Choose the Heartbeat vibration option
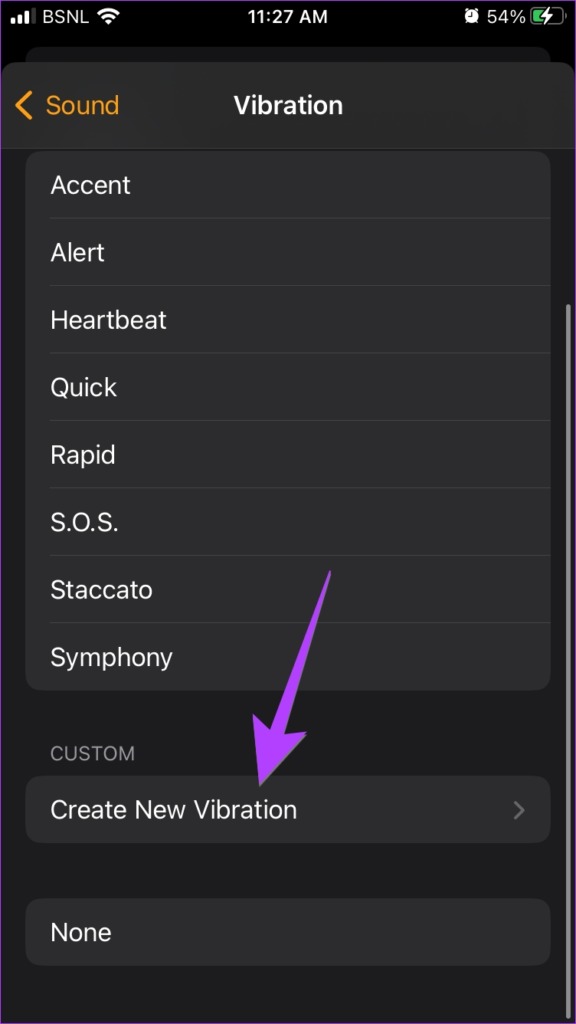The image size is (576, 1024). pos(288,319)
